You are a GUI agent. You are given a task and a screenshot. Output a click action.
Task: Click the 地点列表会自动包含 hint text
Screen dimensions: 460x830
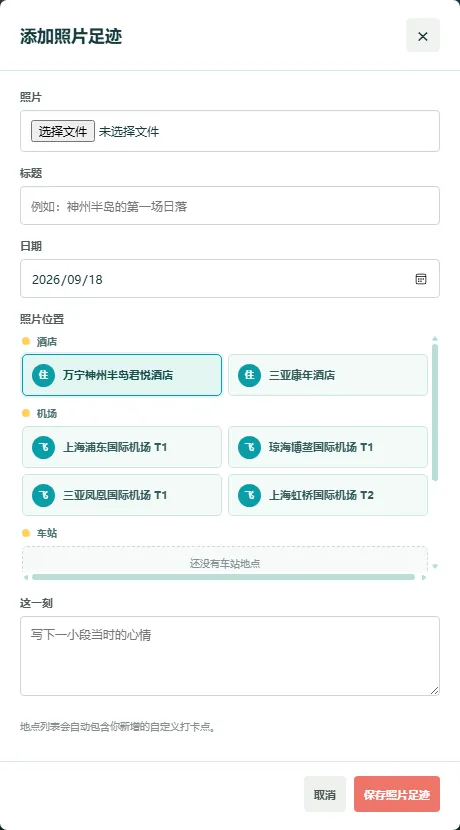118,726
